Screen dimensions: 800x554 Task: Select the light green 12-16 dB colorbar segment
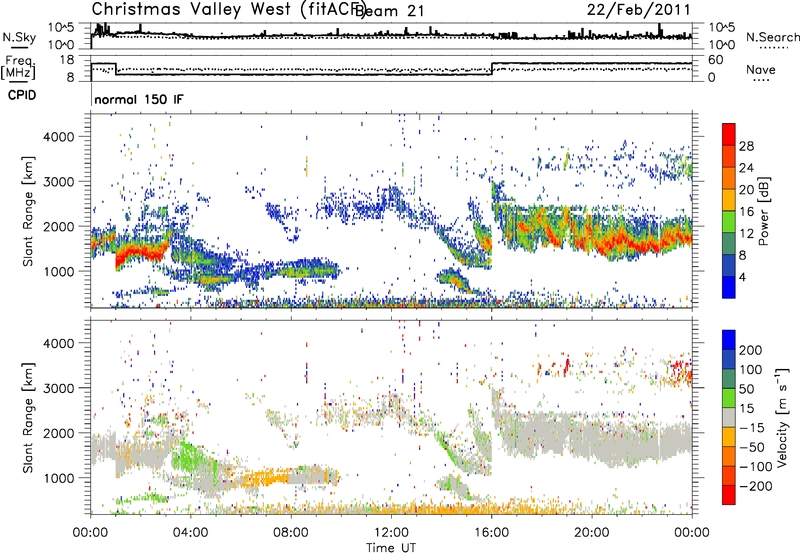click(x=729, y=221)
